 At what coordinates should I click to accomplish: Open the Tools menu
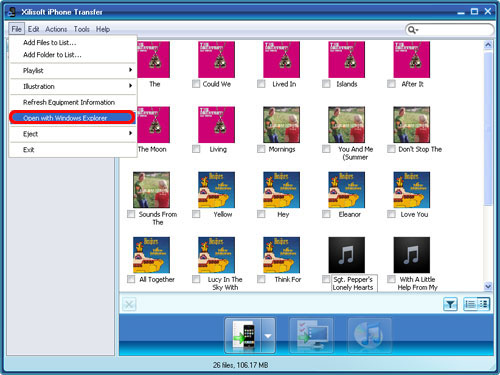[82, 29]
